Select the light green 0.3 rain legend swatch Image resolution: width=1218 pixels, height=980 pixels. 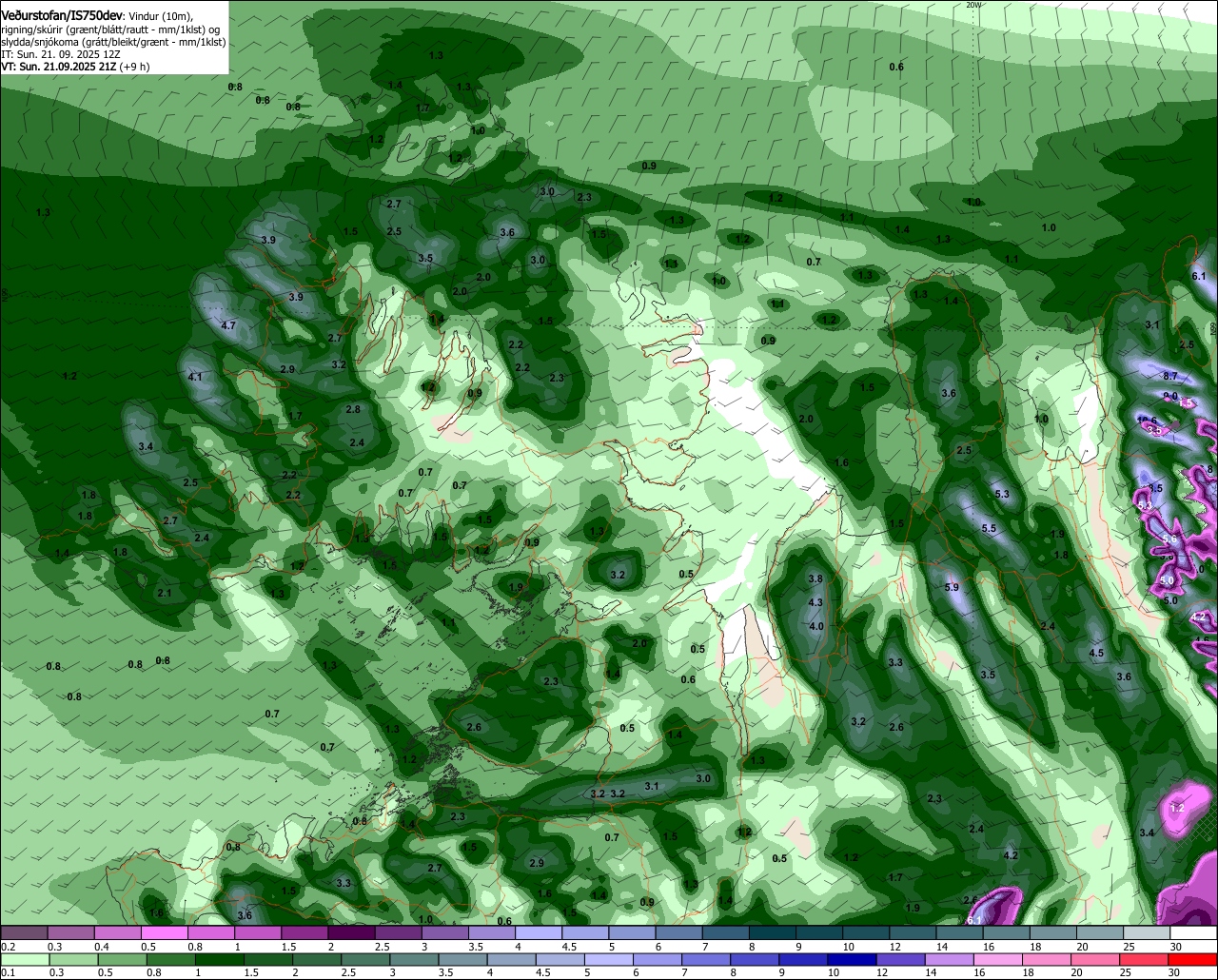73,959
